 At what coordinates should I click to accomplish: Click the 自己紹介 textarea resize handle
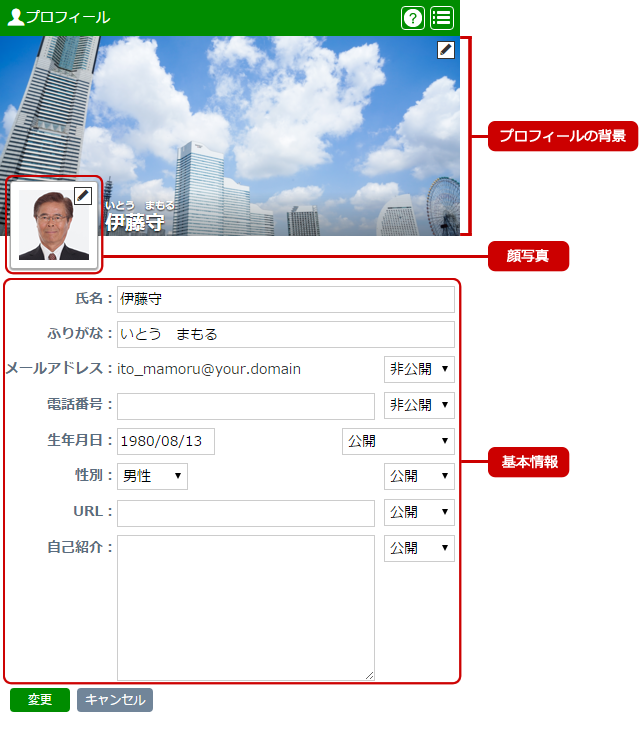[369, 675]
